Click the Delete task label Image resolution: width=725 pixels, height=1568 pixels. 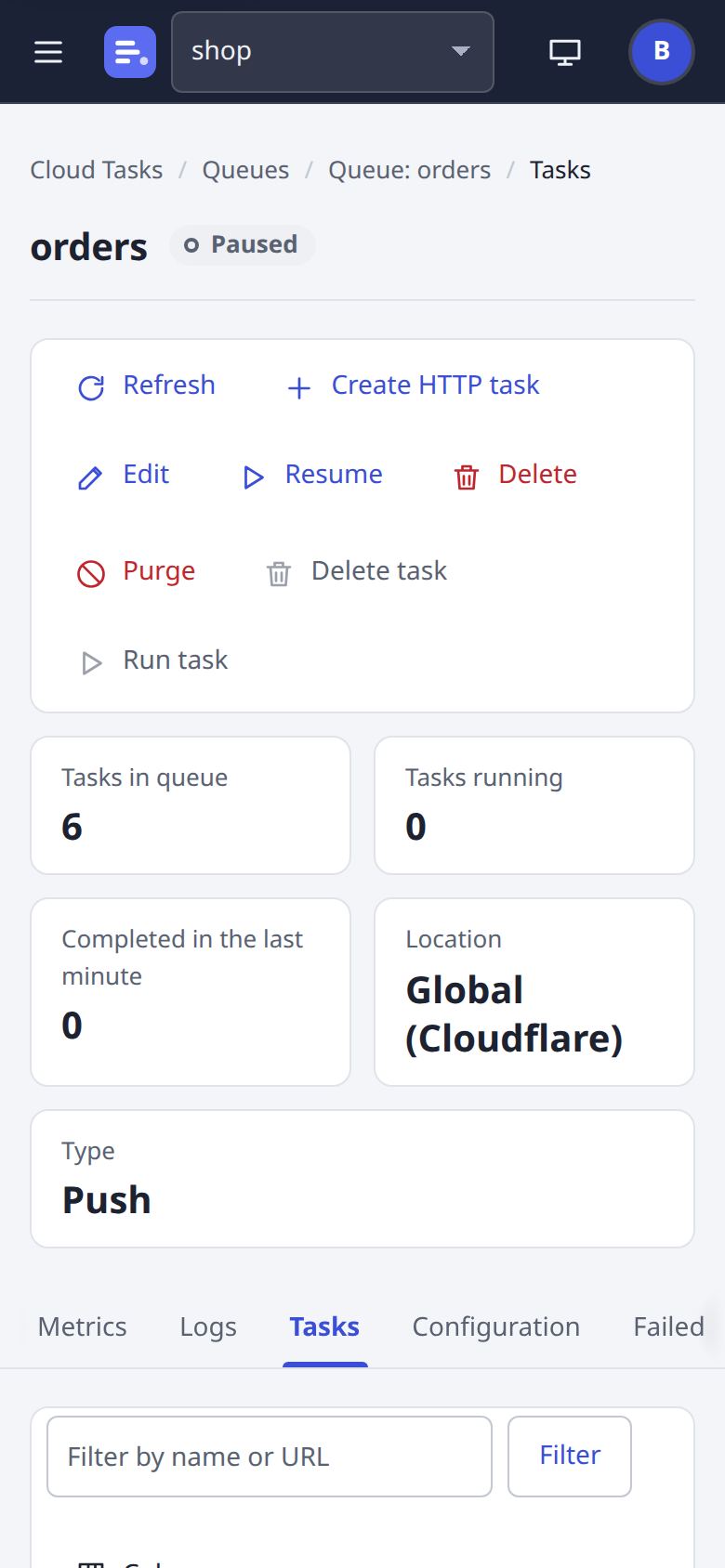coord(379,570)
